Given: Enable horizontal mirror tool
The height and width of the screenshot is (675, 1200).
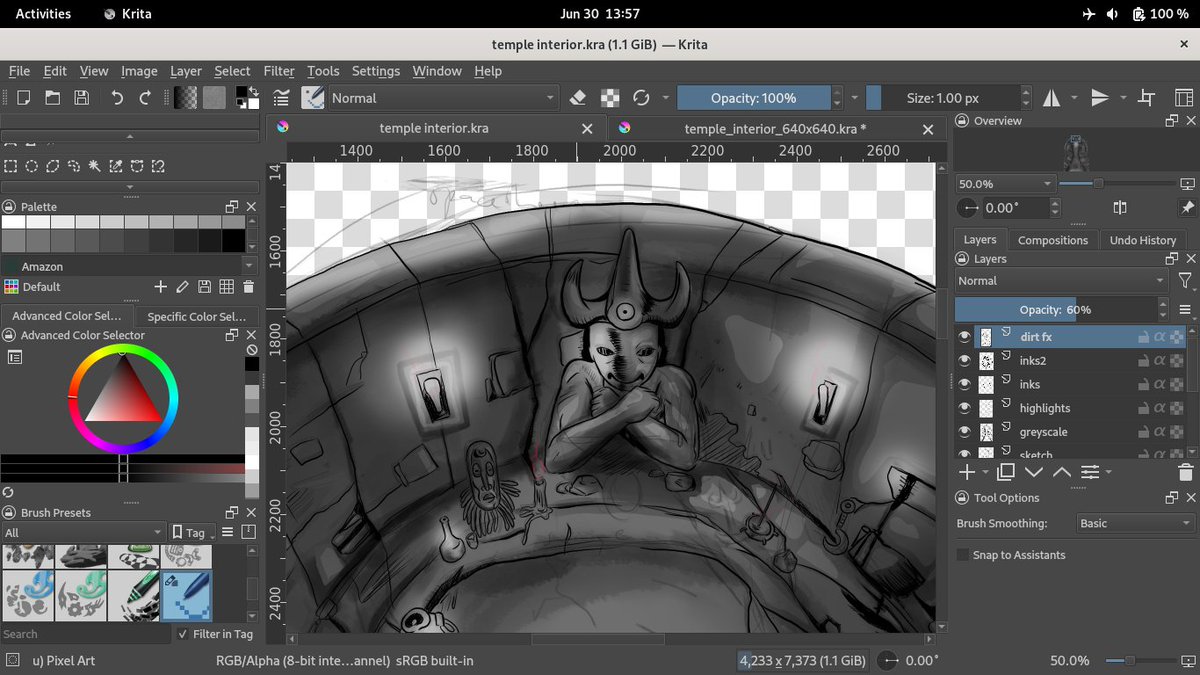Looking at the screenshot, I should 1052,98.
